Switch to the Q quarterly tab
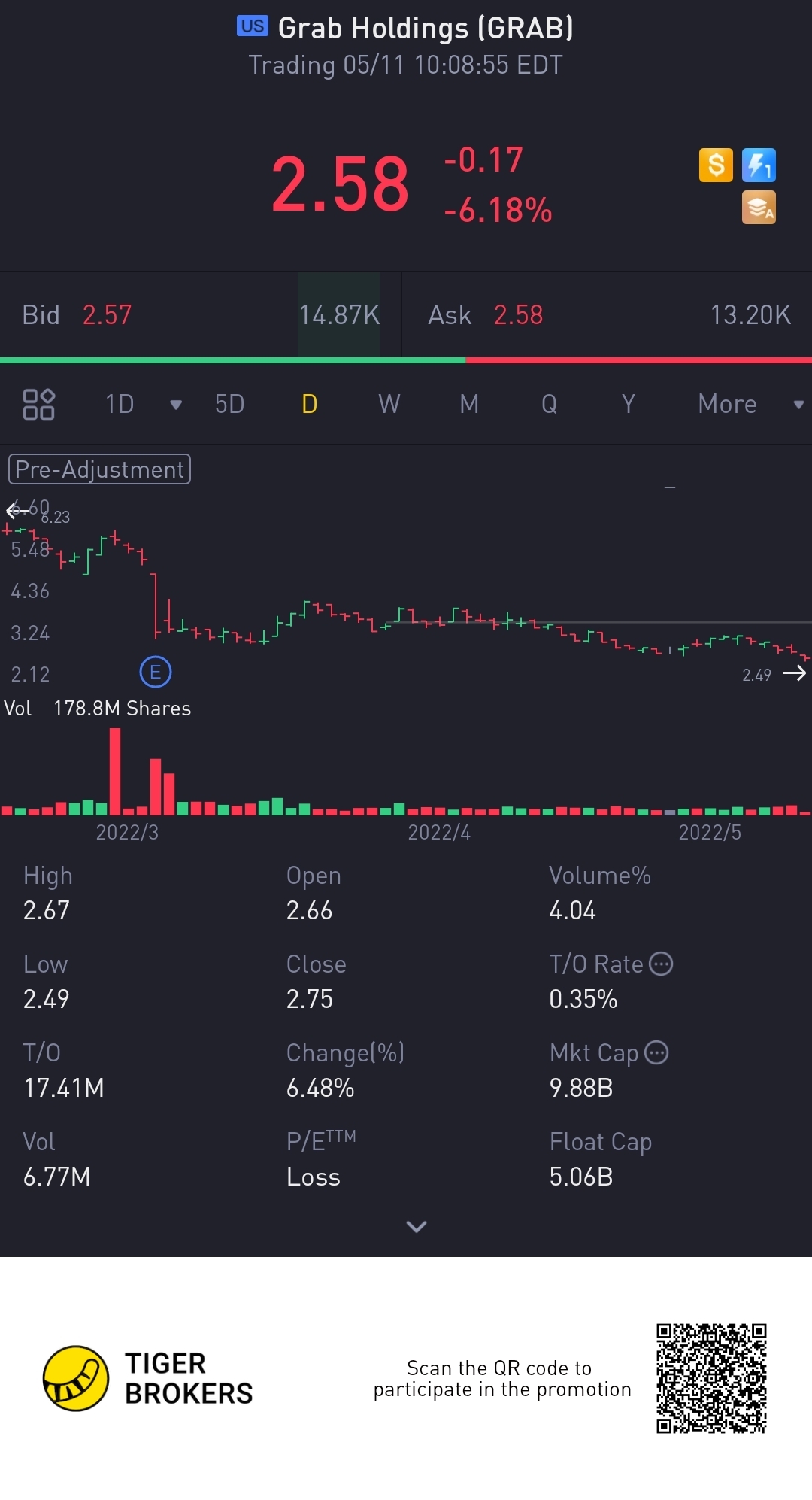 (549, 404)
